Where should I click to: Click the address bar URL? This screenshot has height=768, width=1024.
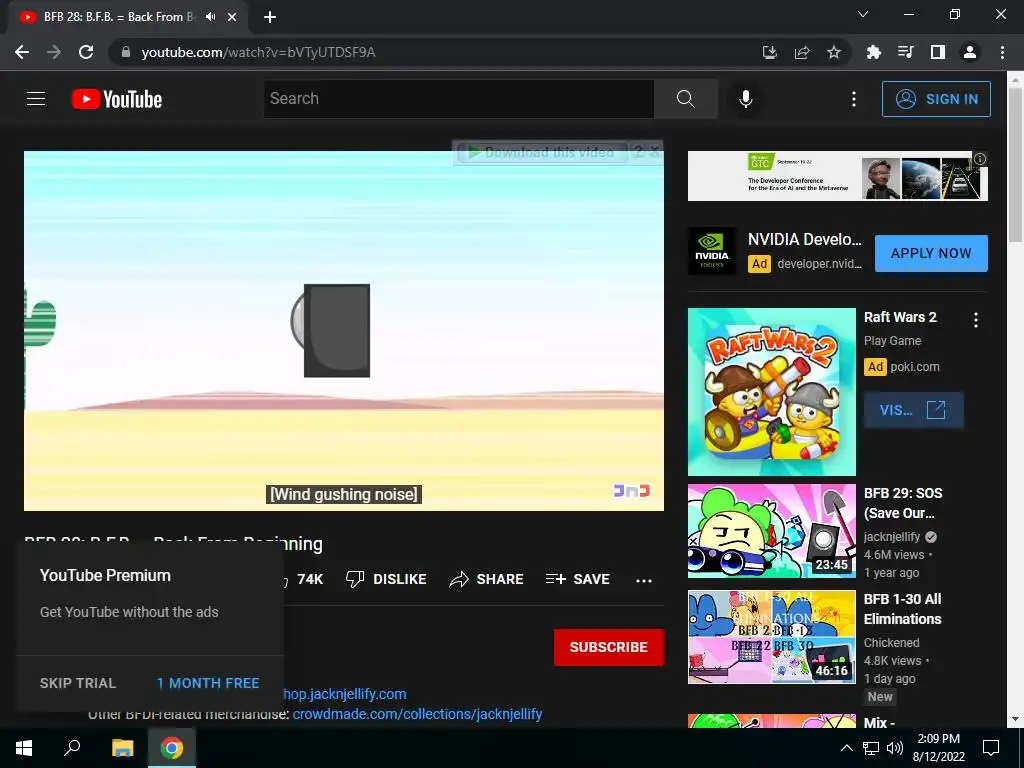[x=258, y=52]
